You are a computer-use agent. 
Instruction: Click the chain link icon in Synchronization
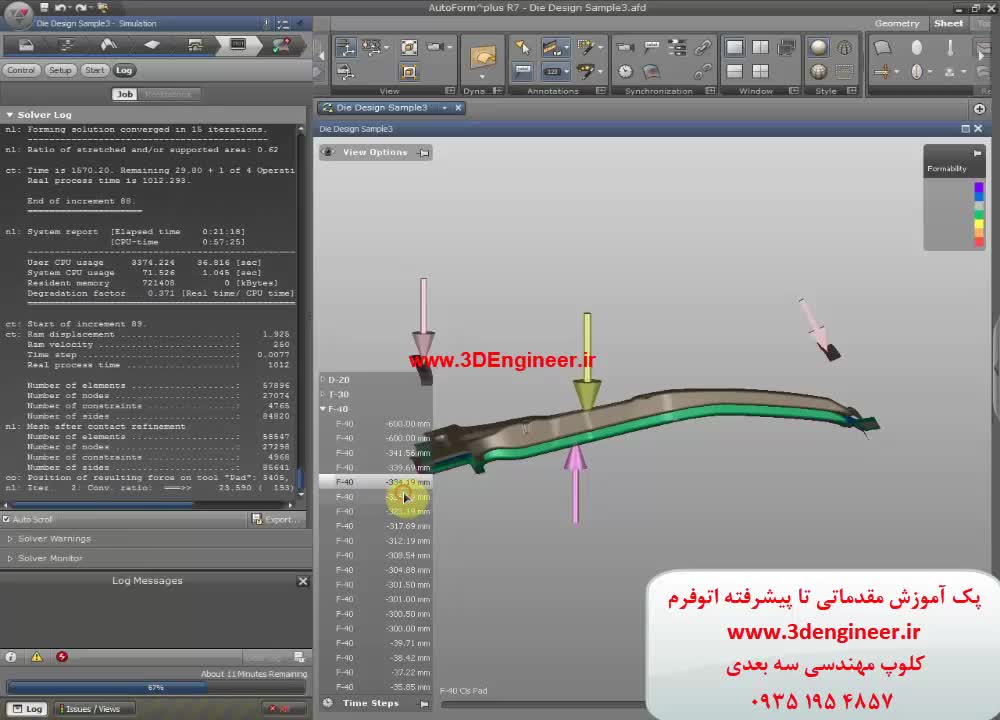[x=703, y=47]
